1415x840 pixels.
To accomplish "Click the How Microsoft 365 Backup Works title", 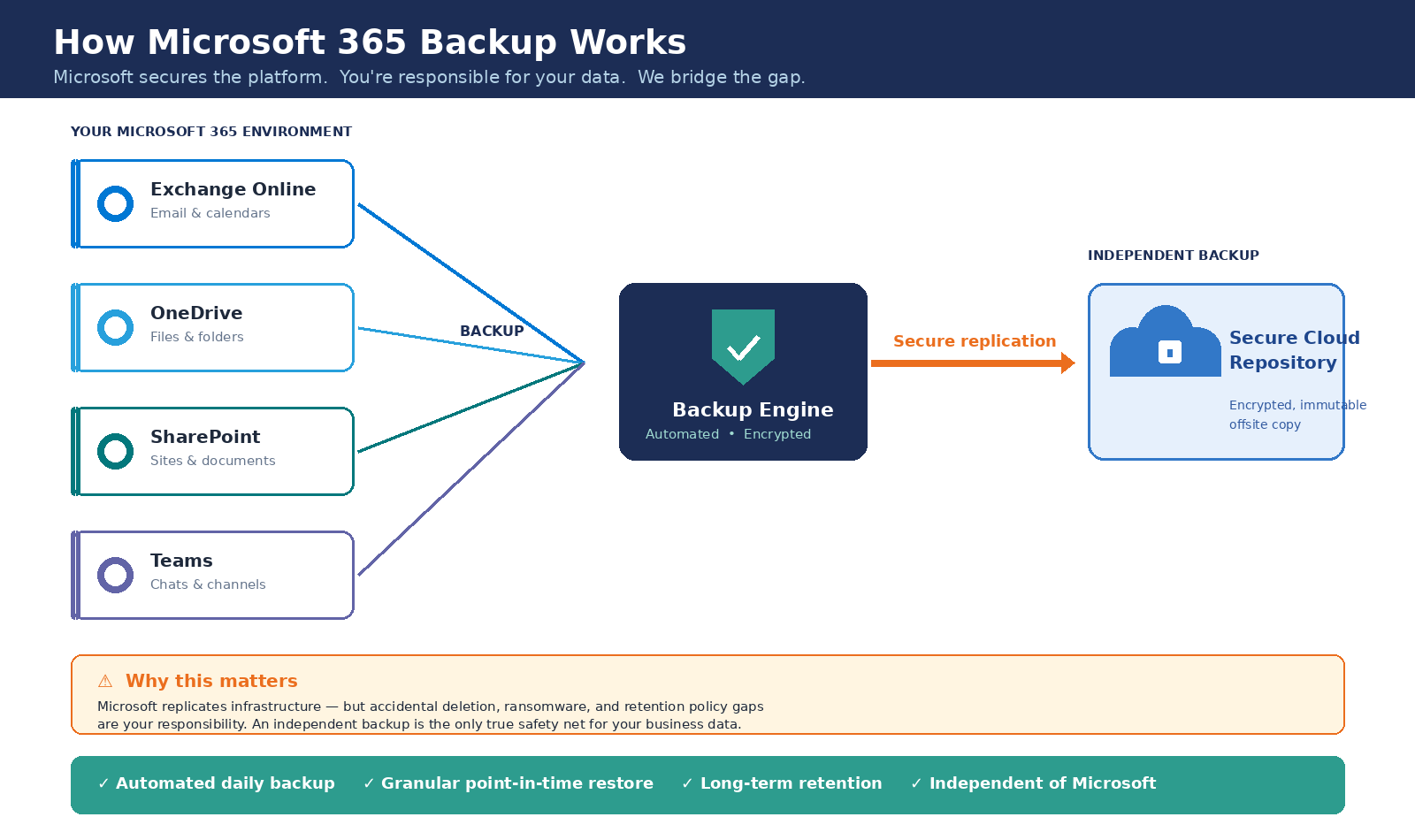I will [370, 42].
